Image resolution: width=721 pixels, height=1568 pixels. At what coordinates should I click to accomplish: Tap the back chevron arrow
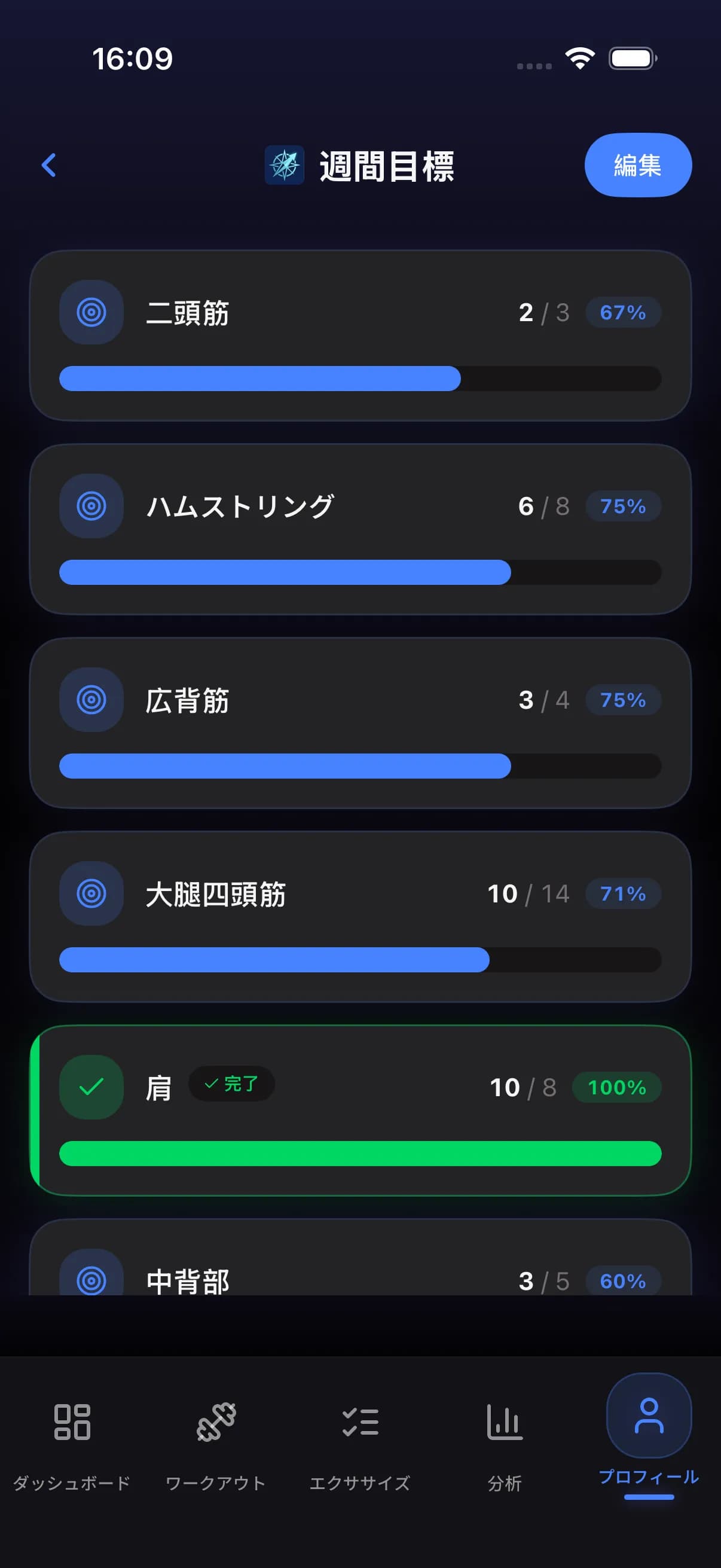coord(48,165)
